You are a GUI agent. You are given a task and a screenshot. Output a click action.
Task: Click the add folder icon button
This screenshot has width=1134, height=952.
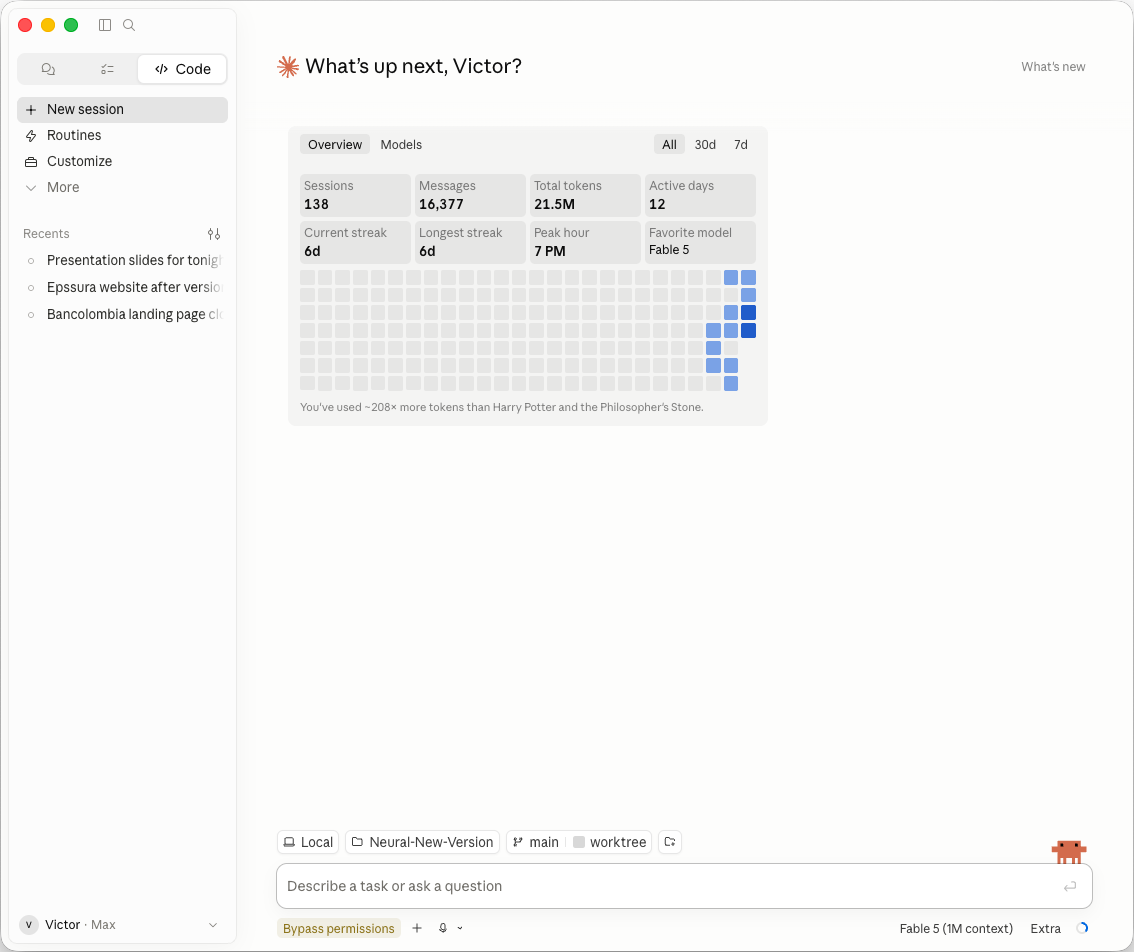click(x=670, y=843)
